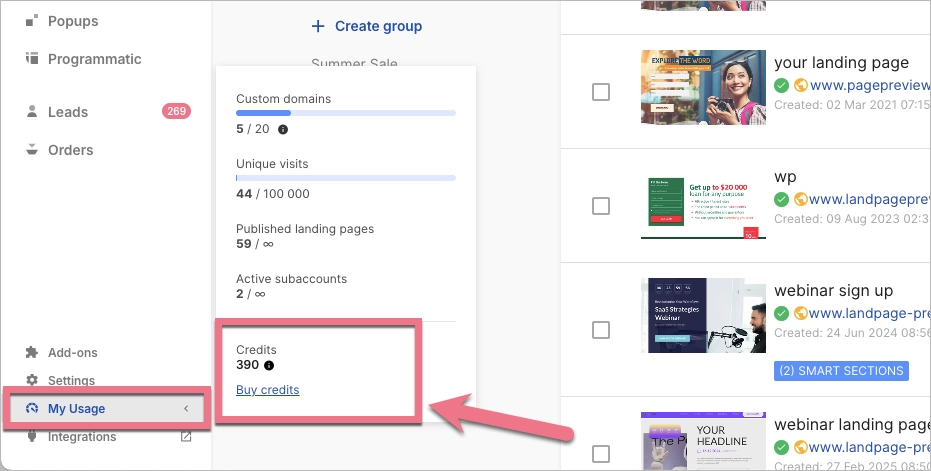
Task: Click the (2) SMART SECTIONS badge
Action: point(840,371)
